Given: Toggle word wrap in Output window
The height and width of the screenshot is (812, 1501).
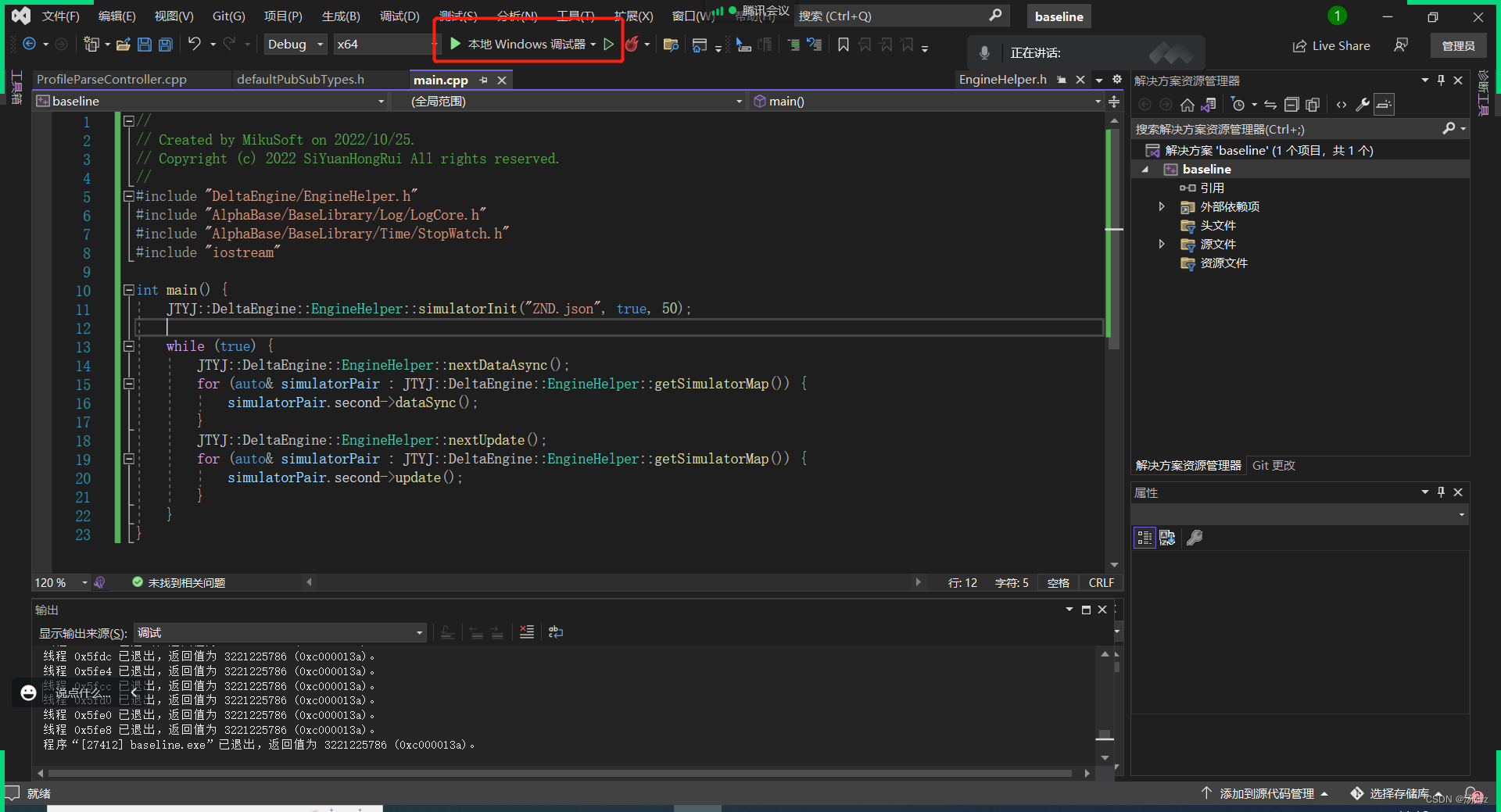Looking at the screenshot, I should (556, 632).
